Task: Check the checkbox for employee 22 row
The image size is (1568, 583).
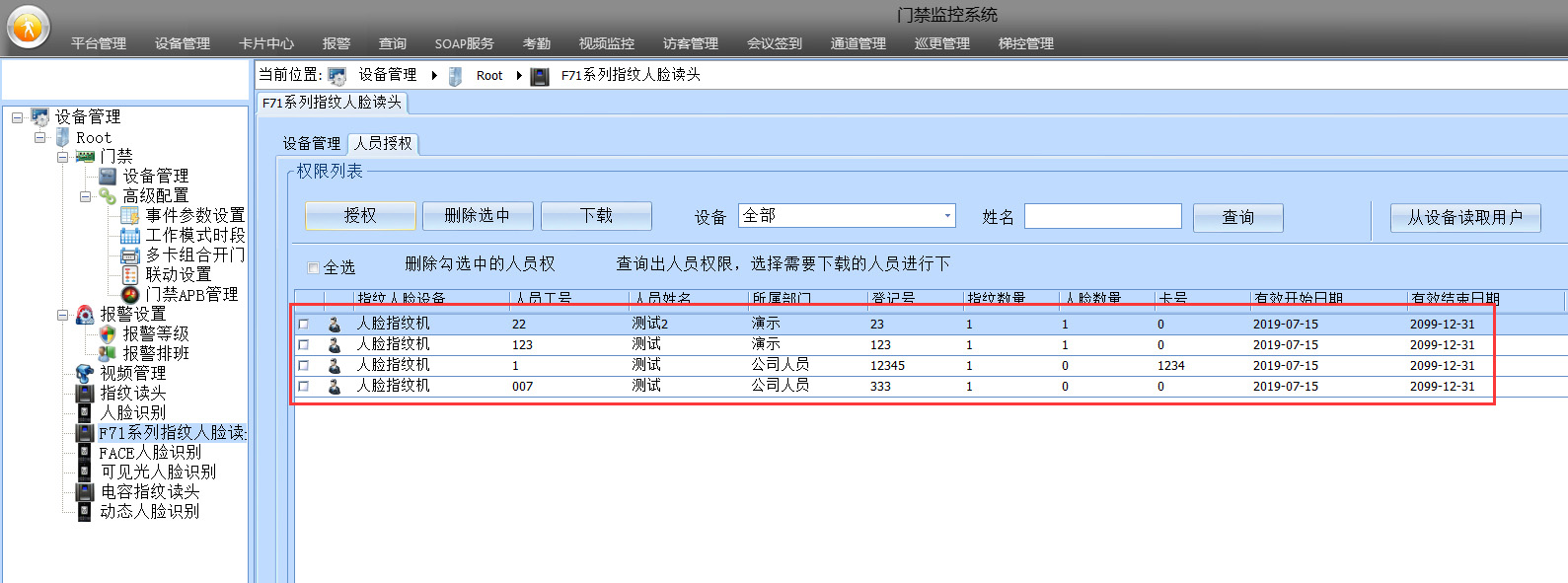Action: point(304,324)
